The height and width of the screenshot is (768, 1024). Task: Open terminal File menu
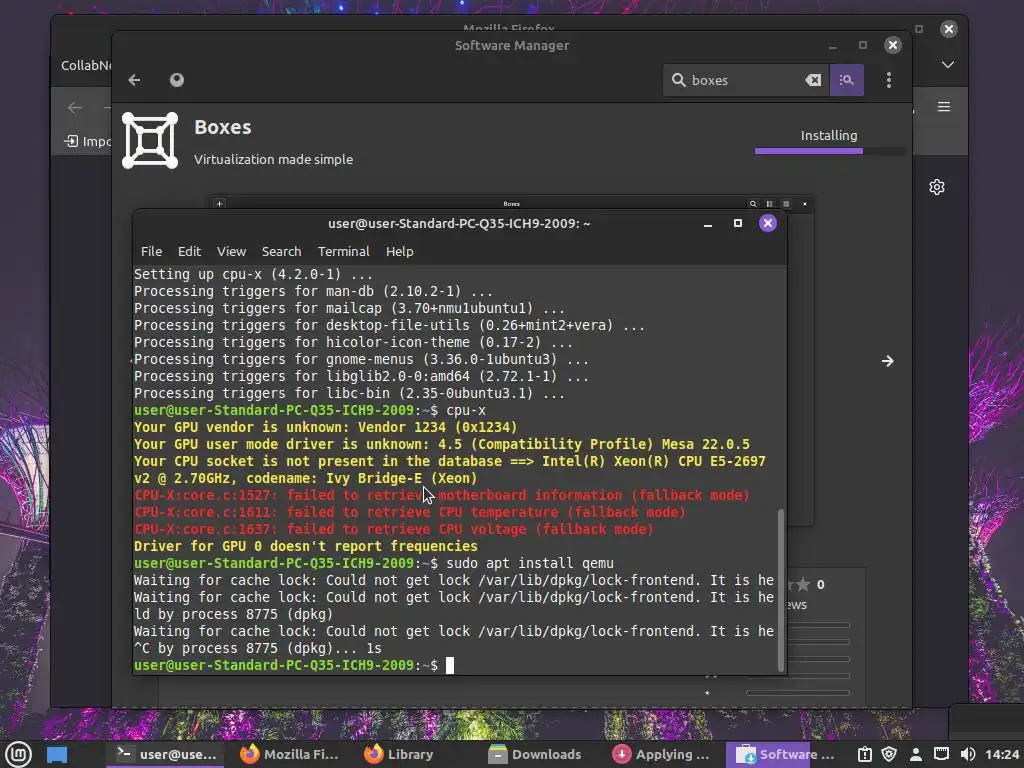click(x=152, y=251)
